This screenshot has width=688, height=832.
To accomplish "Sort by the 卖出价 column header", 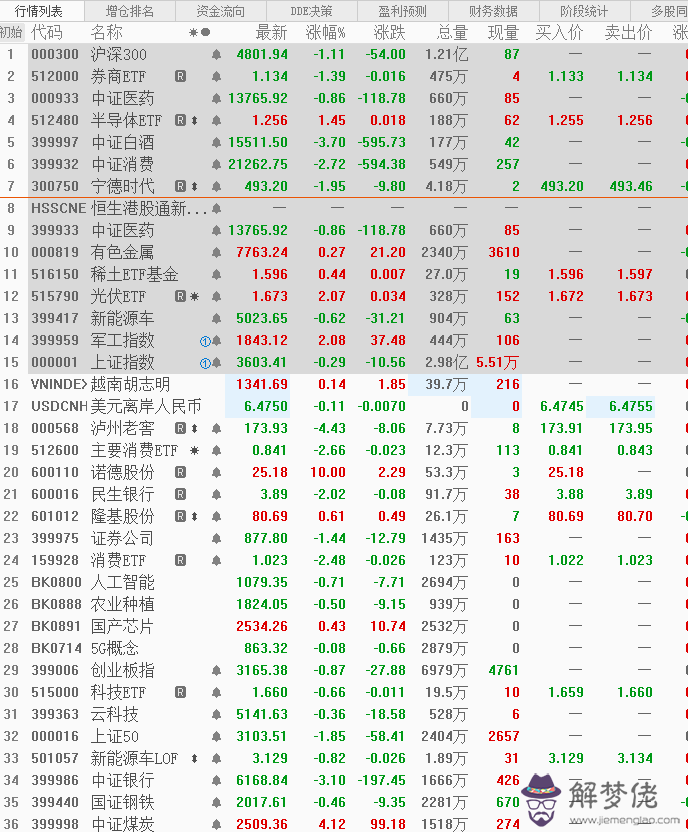I will coord(629,32).
